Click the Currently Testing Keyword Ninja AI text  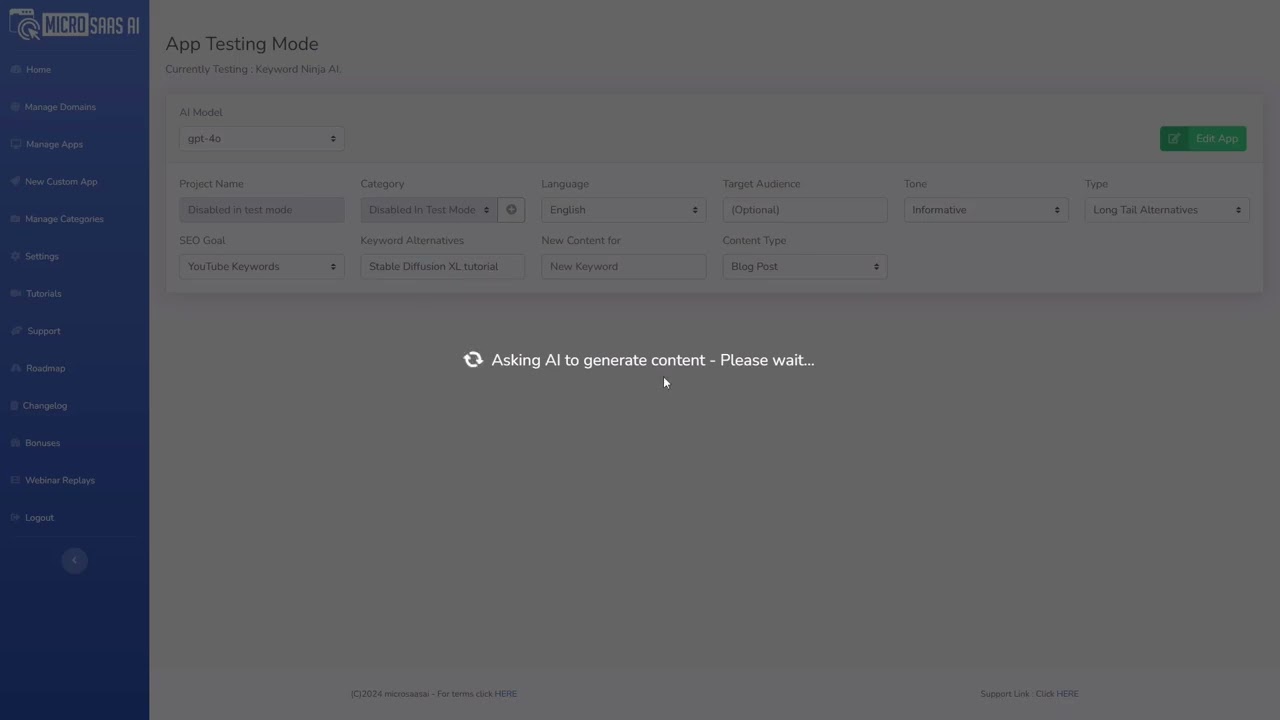point(253,69)
